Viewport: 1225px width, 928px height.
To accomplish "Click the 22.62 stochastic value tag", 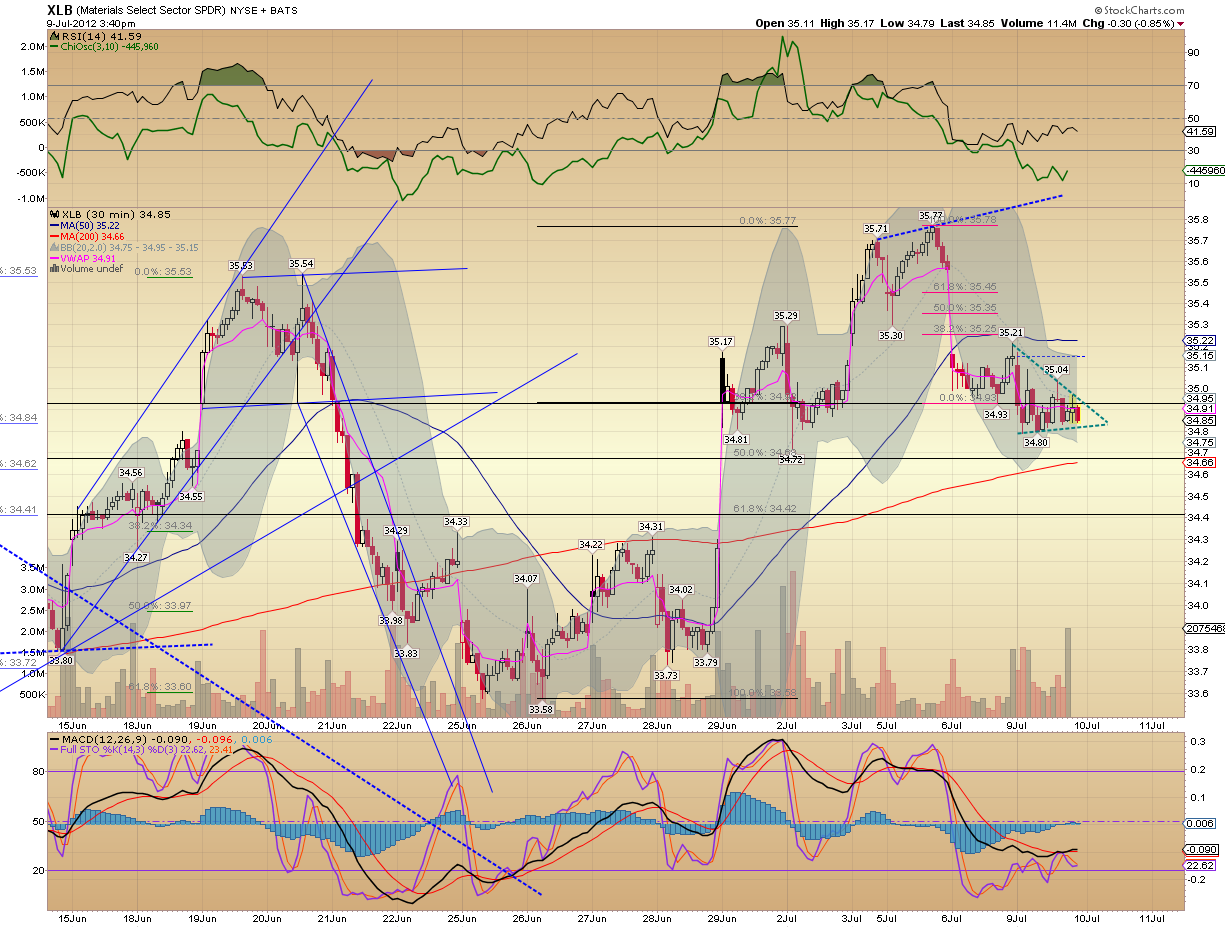I will [1200, 866].
